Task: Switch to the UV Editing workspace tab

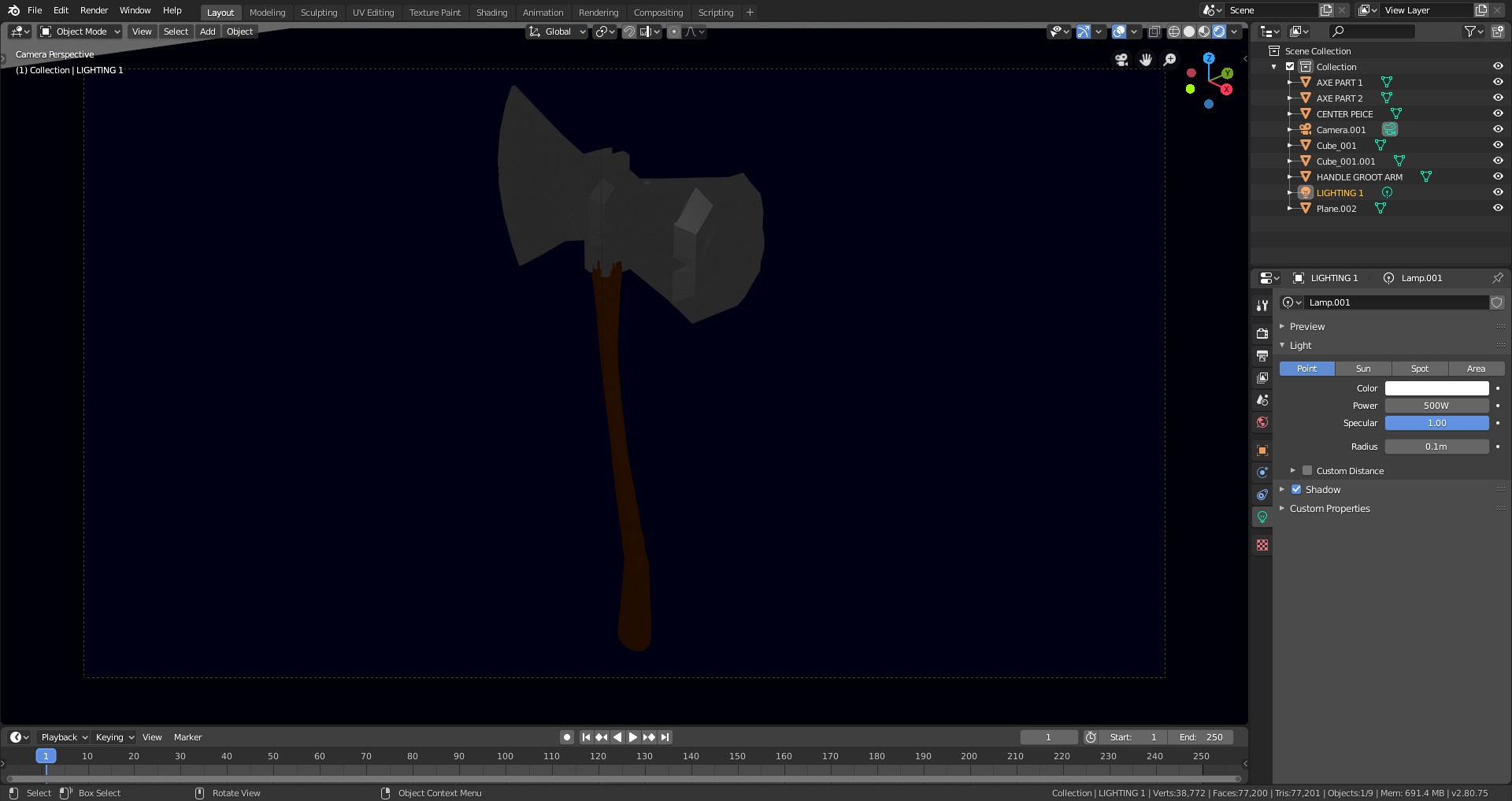Action: (x=373, y=12)
